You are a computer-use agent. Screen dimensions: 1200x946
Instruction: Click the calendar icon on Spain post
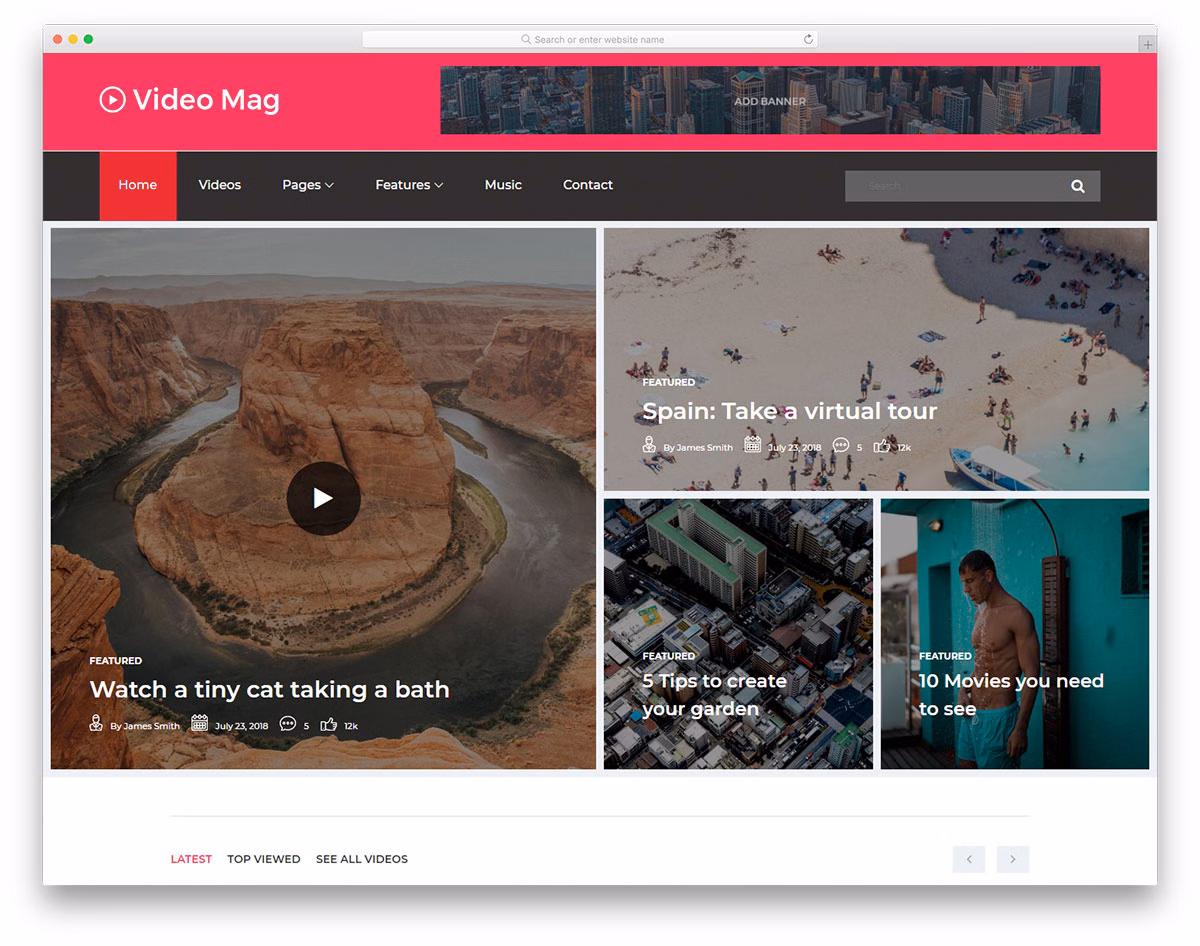752,446
